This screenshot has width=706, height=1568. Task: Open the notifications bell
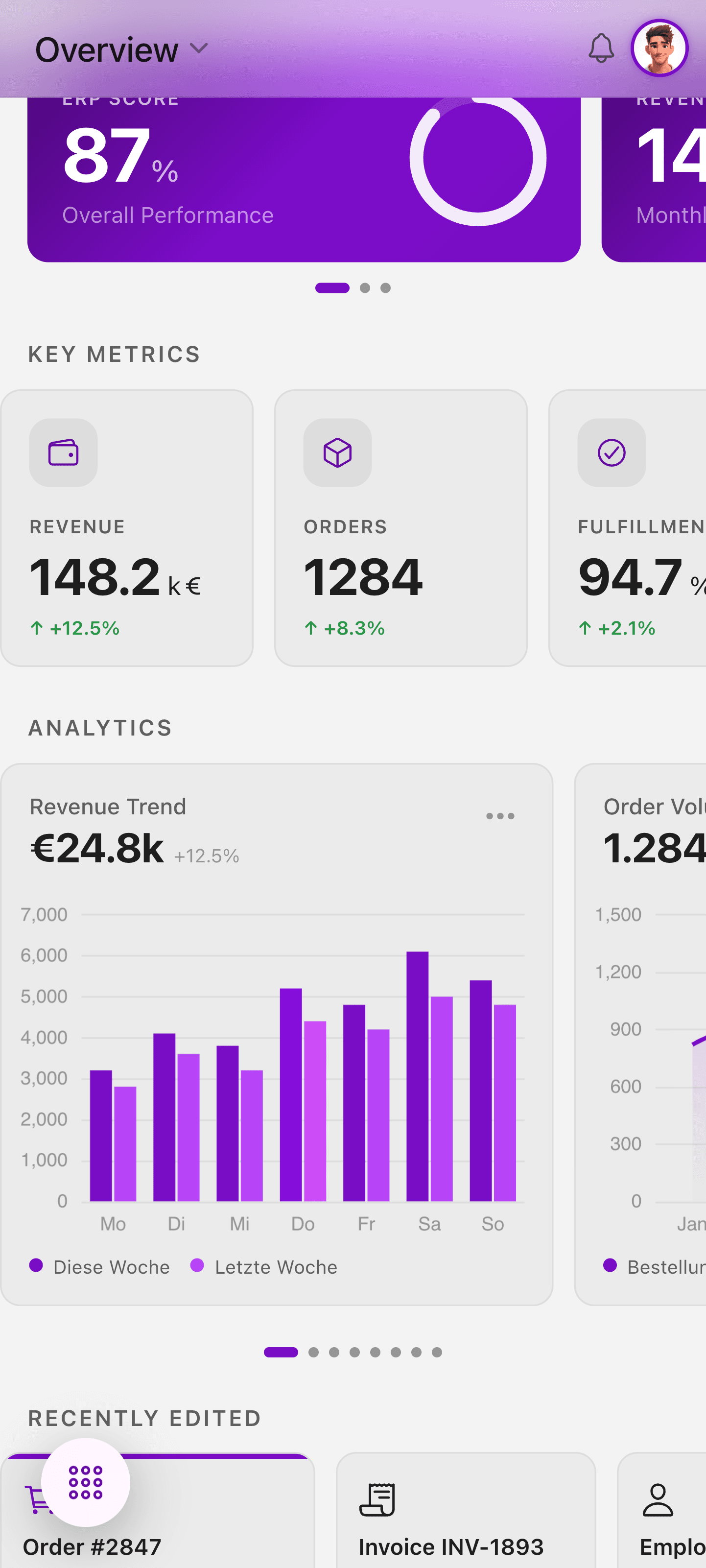click(x=601, y=48)
